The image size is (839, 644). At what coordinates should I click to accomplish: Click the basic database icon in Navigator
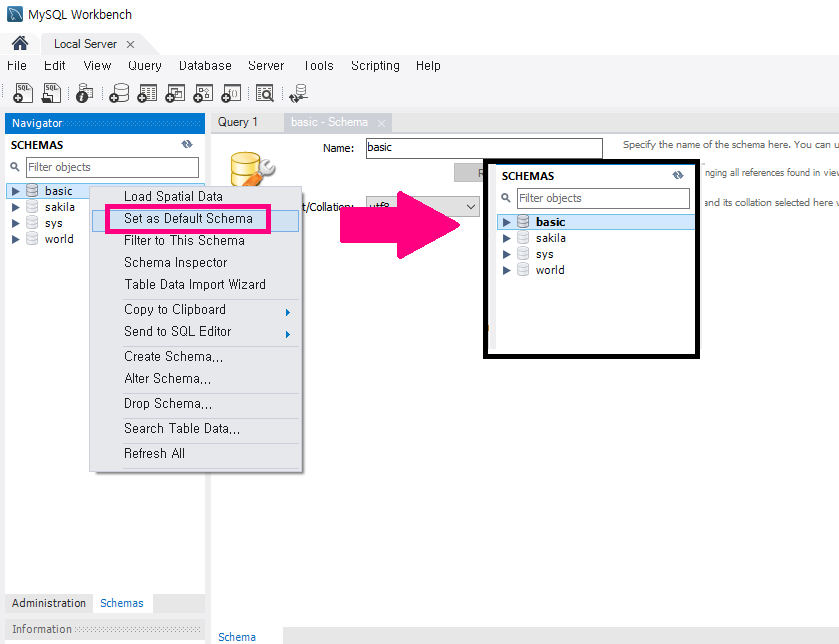(32, 190)
